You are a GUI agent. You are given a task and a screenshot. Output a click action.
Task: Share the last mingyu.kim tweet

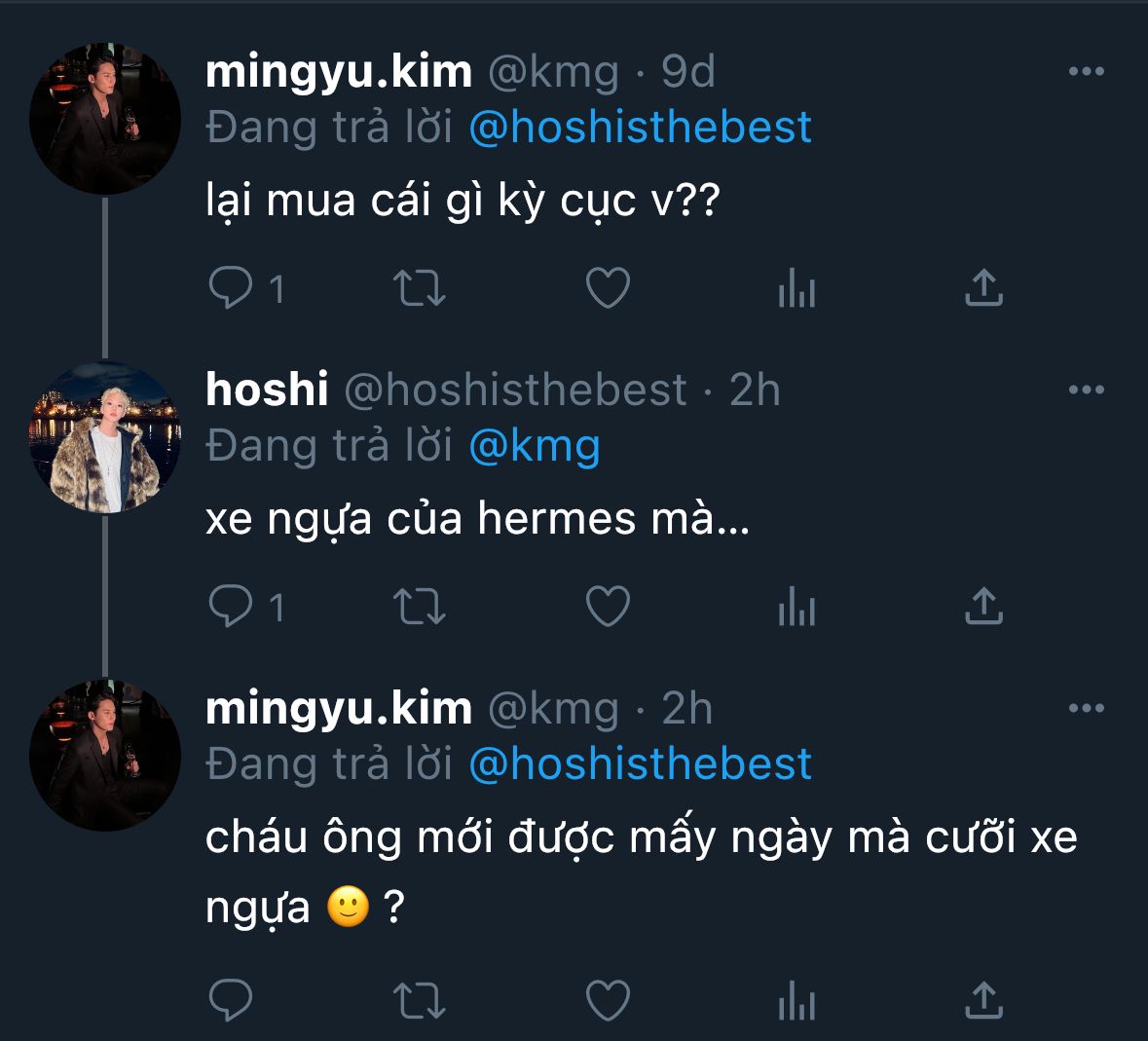coord(983,999)
